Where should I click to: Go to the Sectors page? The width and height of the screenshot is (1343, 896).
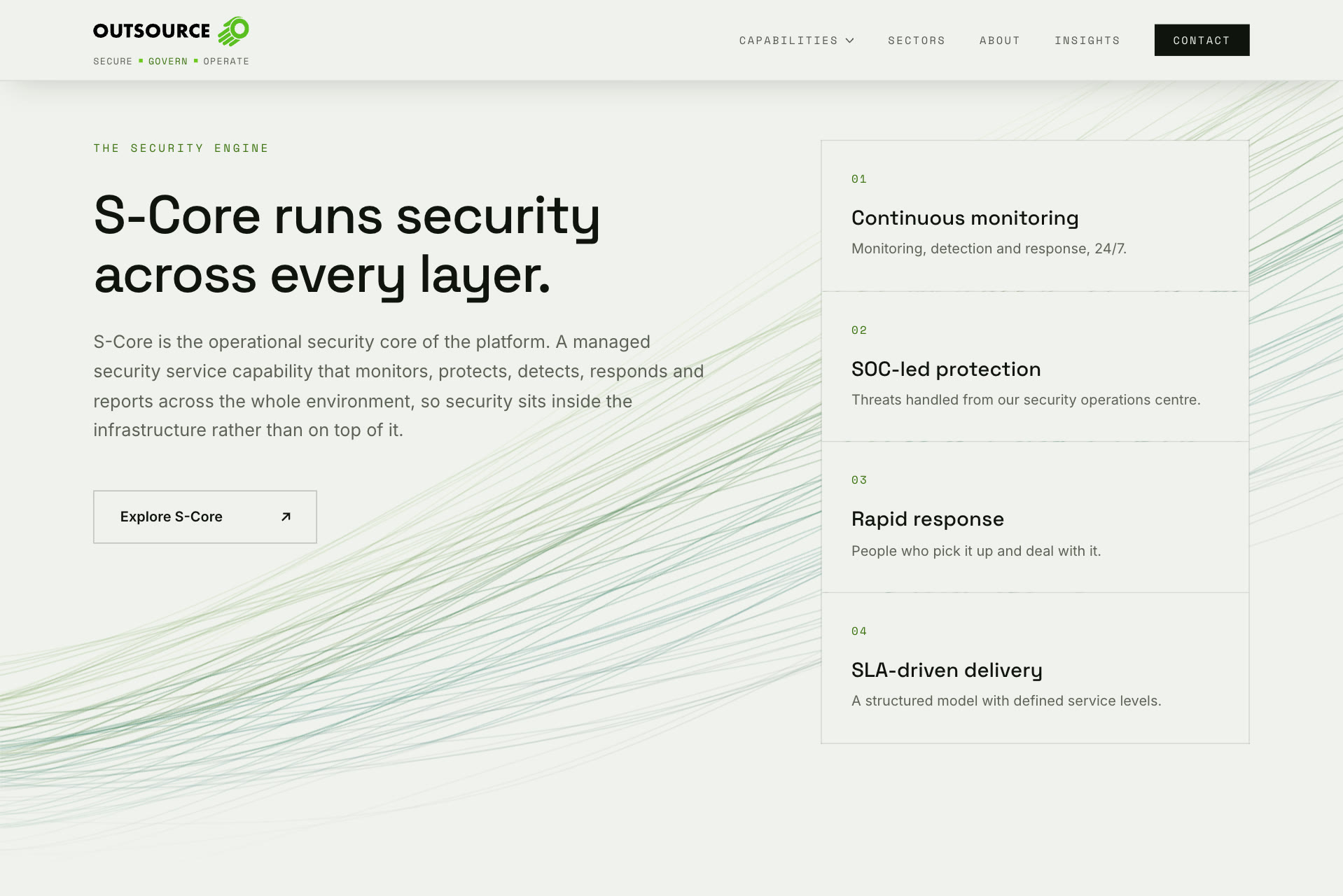pyautogui.click(x=917, y=41)
